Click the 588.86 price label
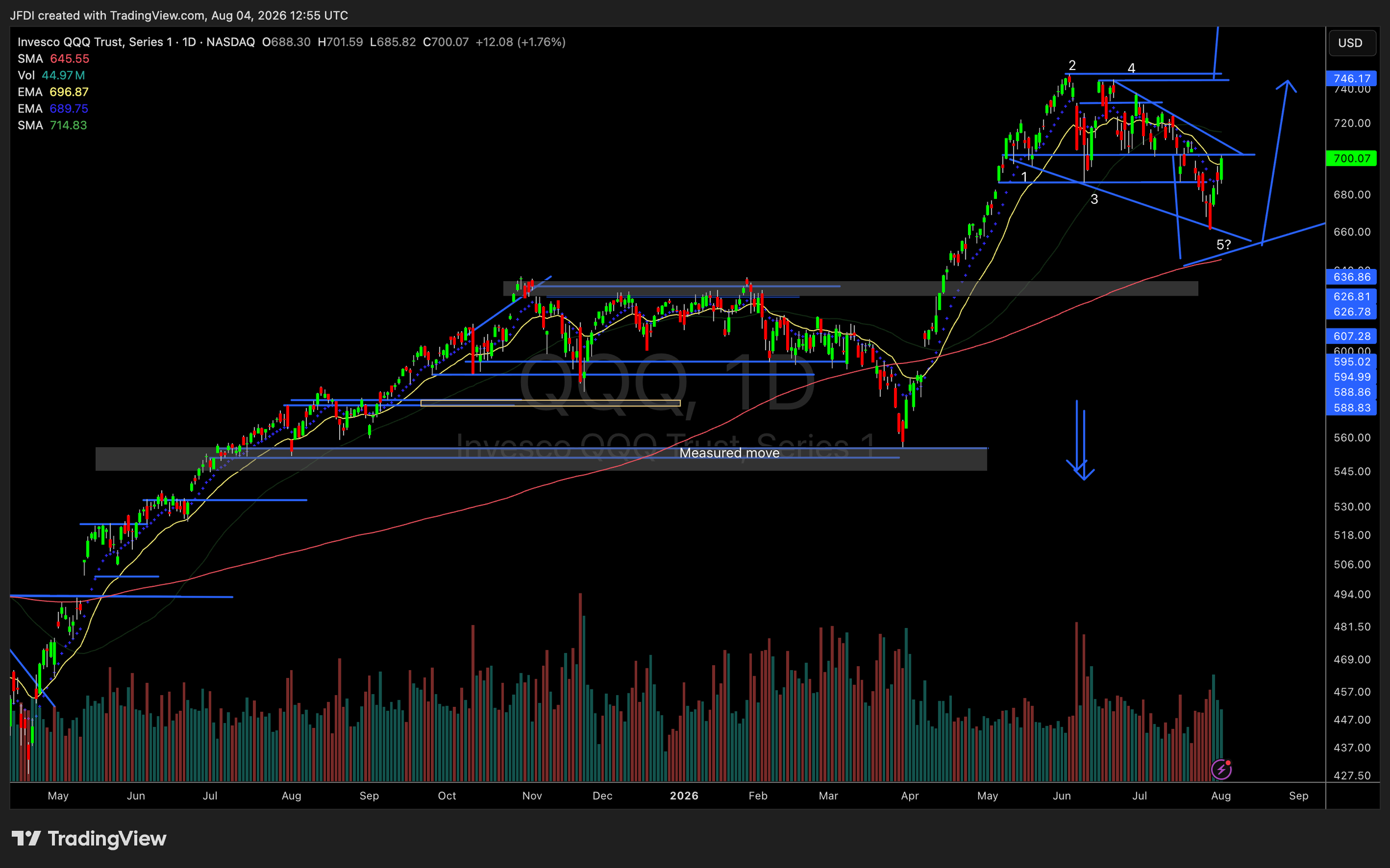 [x=1351, y=393]
